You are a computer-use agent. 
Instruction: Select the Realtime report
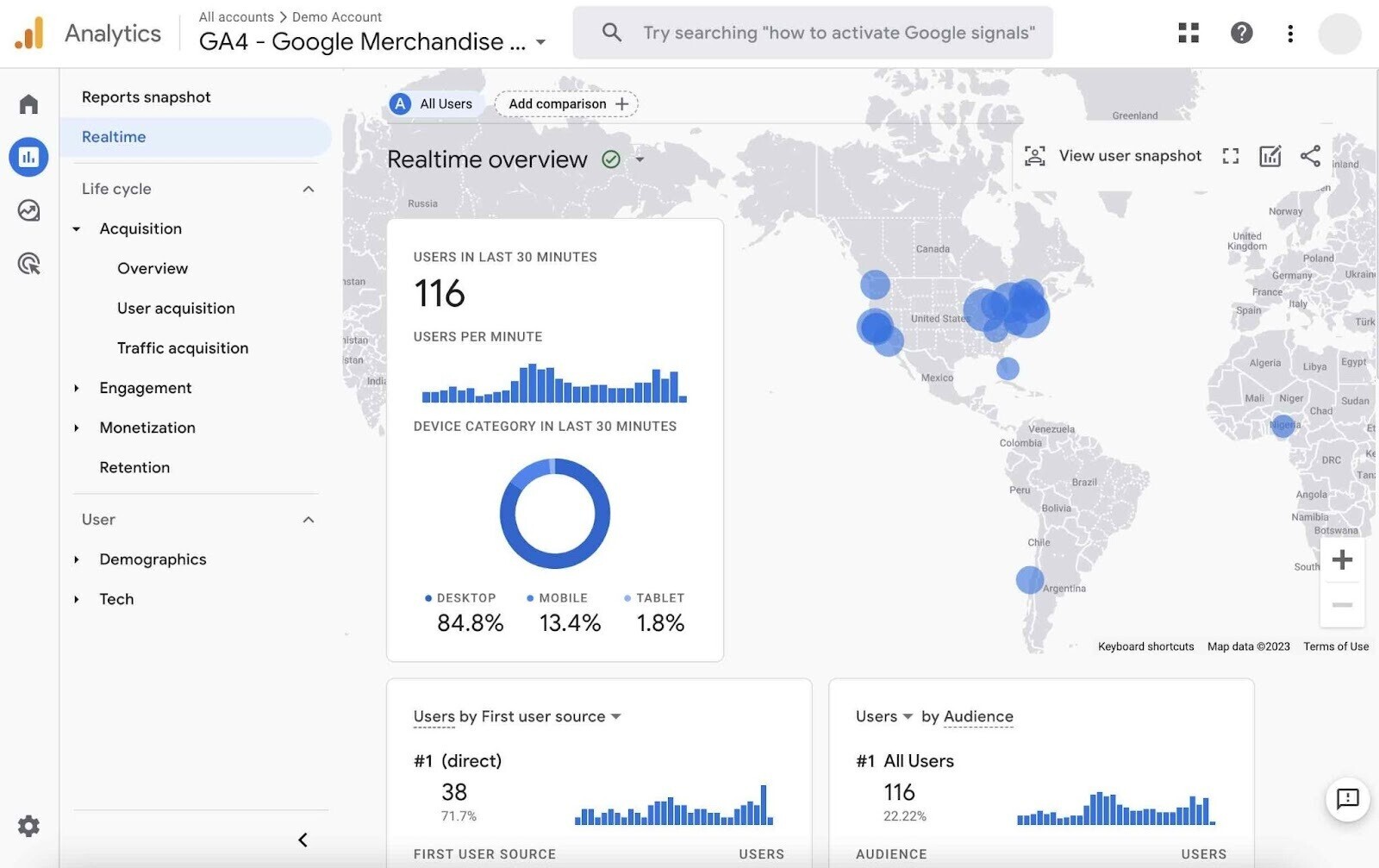point(196,137)
